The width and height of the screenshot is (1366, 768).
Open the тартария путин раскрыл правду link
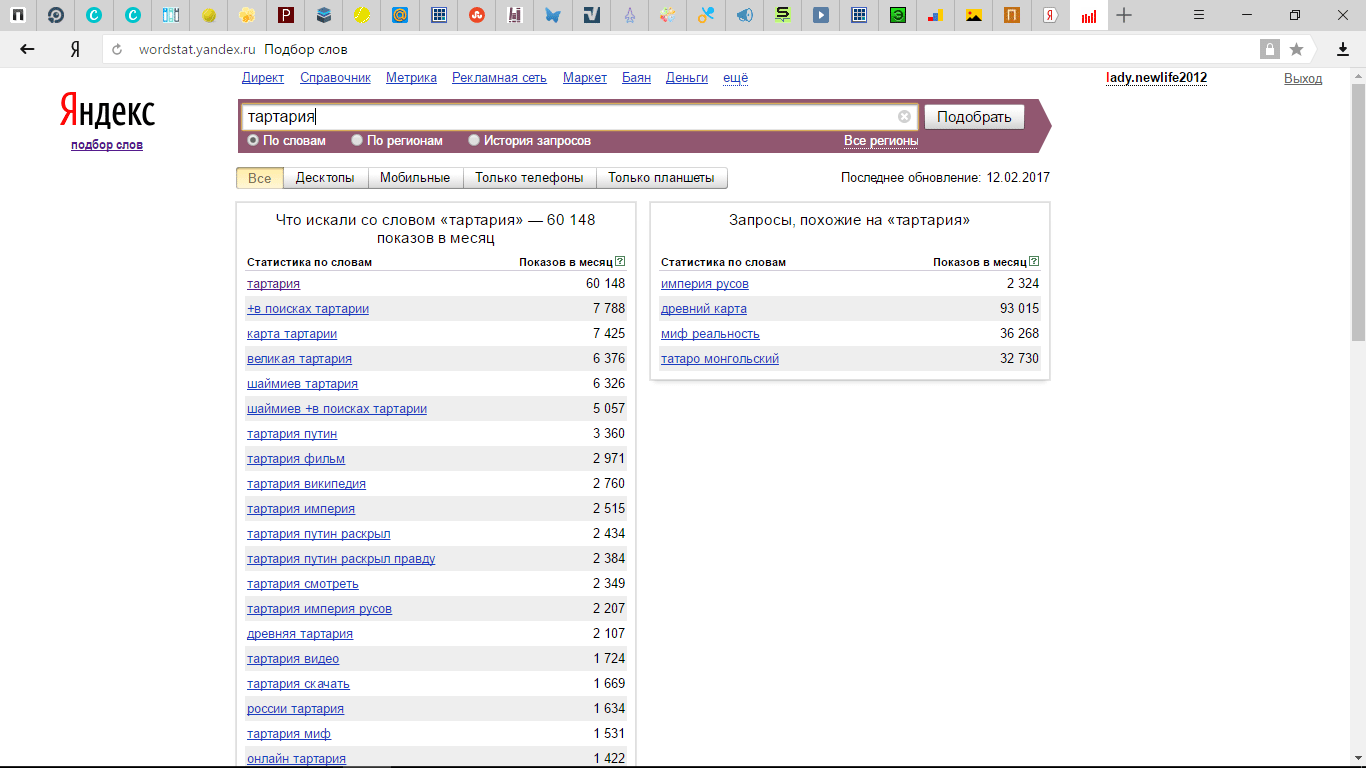(x=341, y=559)
